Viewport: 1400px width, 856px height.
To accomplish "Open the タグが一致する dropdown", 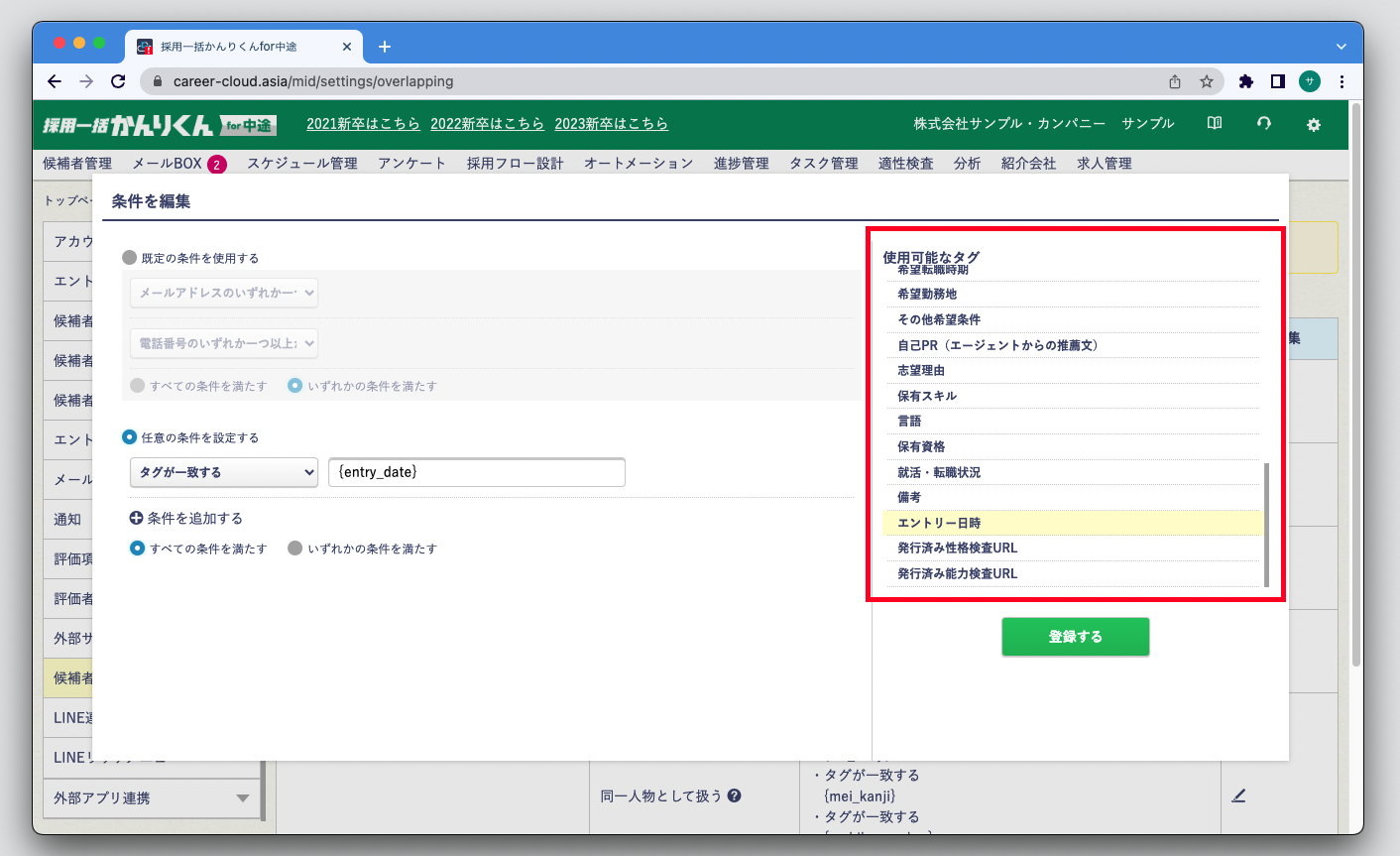I will 224,473.
